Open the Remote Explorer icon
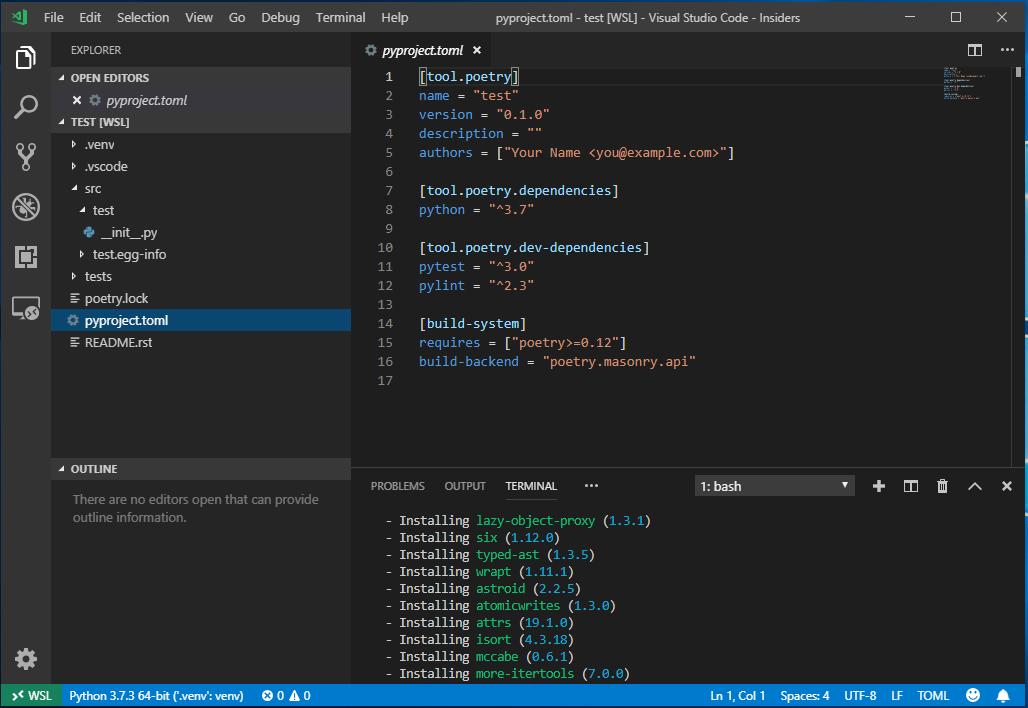 pos(26,308)
